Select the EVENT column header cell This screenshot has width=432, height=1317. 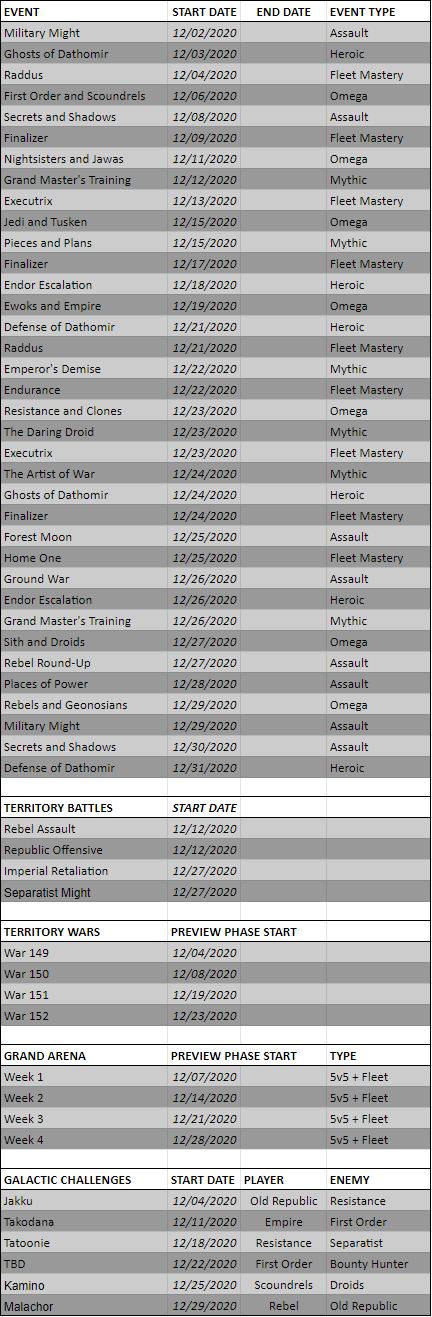(x=84, y=12)
